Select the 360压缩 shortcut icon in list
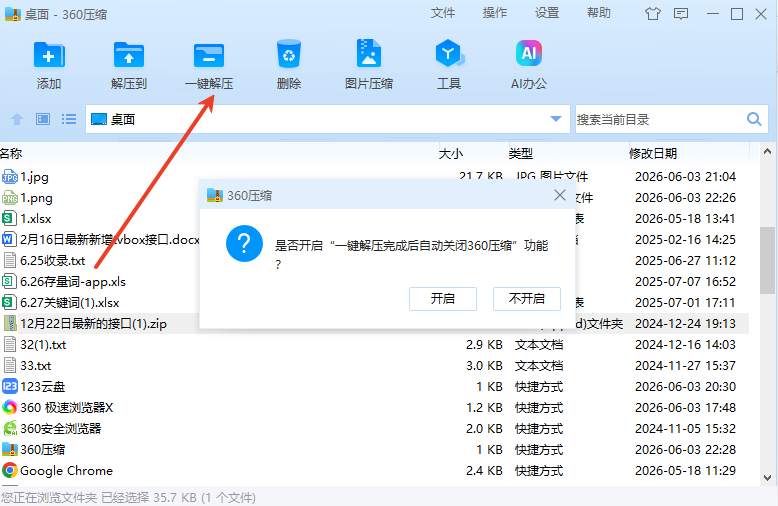Image resolution: width=778 pixels, height=506 pixels. tap(10, 449)
